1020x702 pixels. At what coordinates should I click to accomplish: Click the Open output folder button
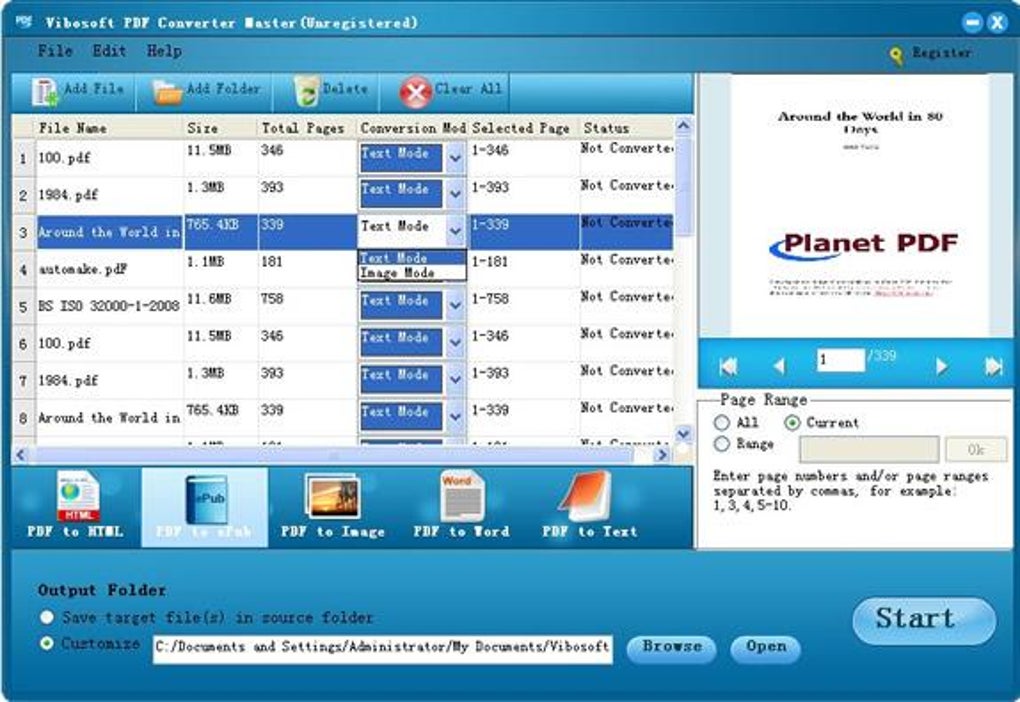(766, 647)
